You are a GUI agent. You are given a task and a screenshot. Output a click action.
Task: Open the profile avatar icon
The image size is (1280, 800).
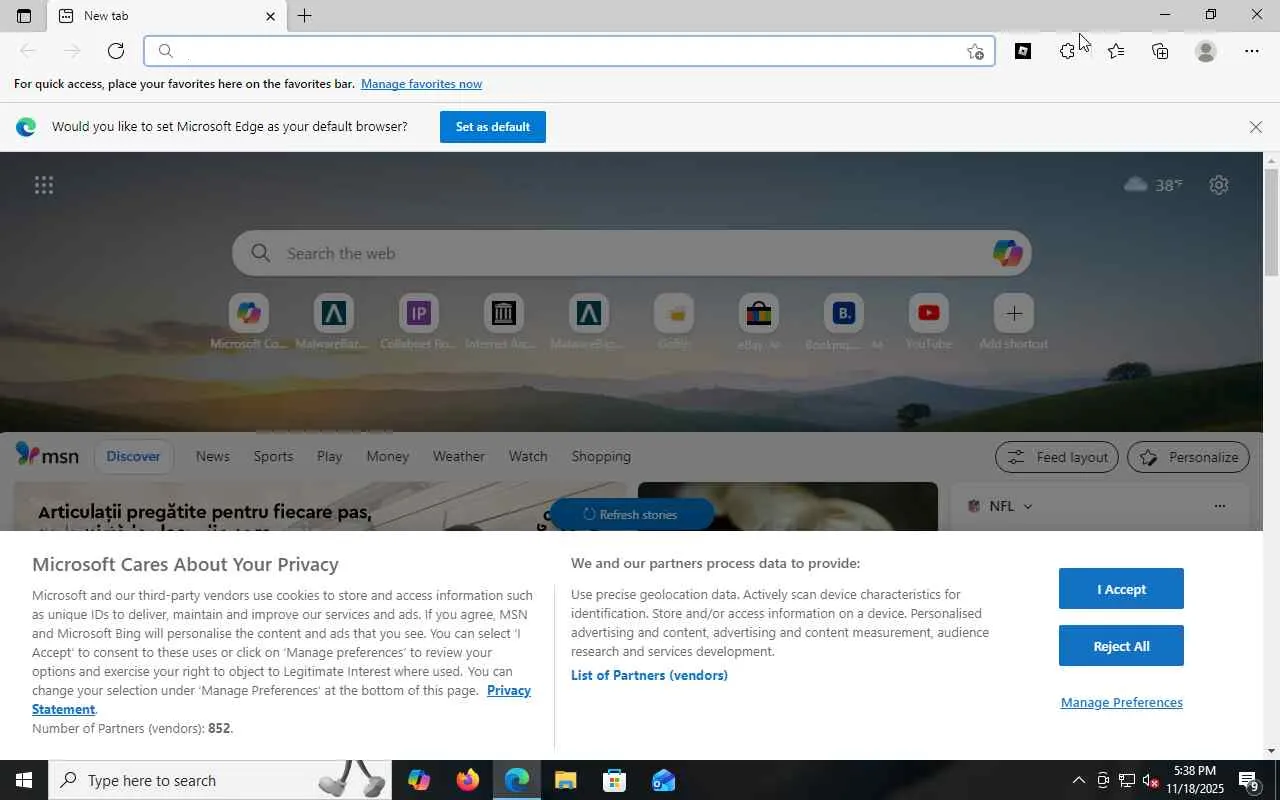[1206, 51]
